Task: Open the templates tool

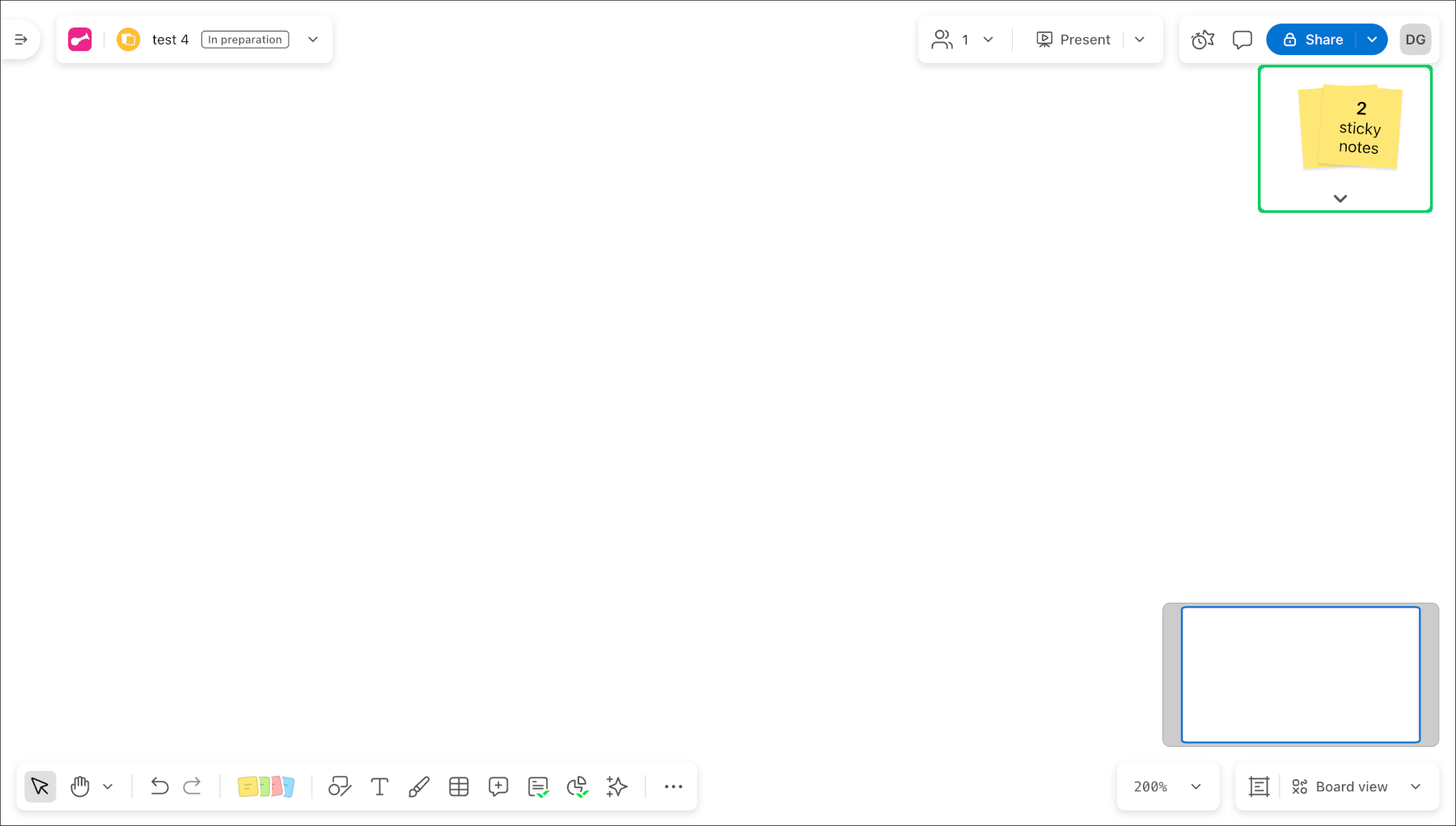Action: pos(538,786)
